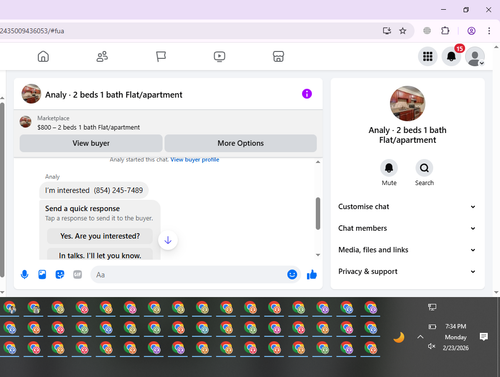Viewport: 500px width, 377px height.
Task: Open Chrome three-dot menu
Action: (x=489, y=31)
